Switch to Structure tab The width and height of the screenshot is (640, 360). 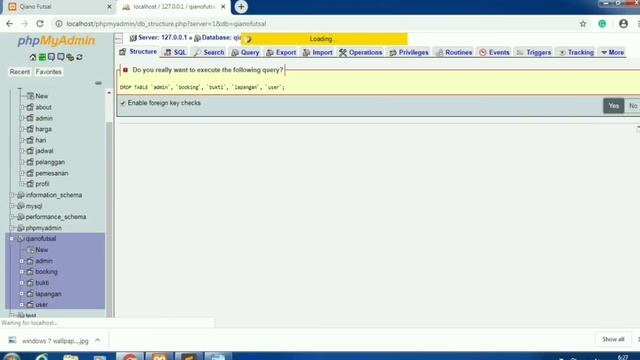coord(138,52)
